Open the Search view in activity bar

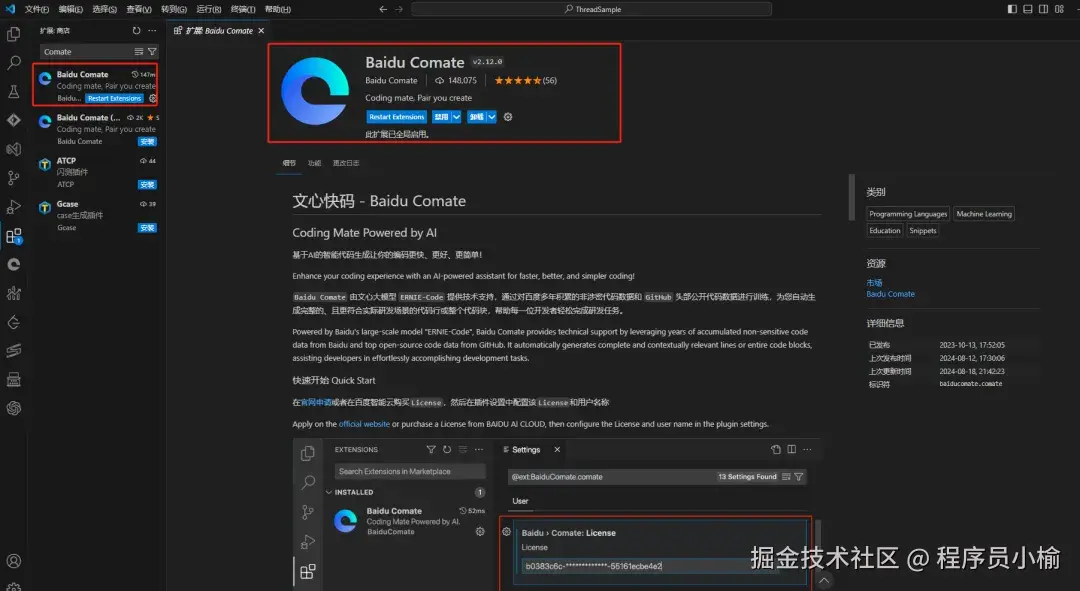point(14,63)
